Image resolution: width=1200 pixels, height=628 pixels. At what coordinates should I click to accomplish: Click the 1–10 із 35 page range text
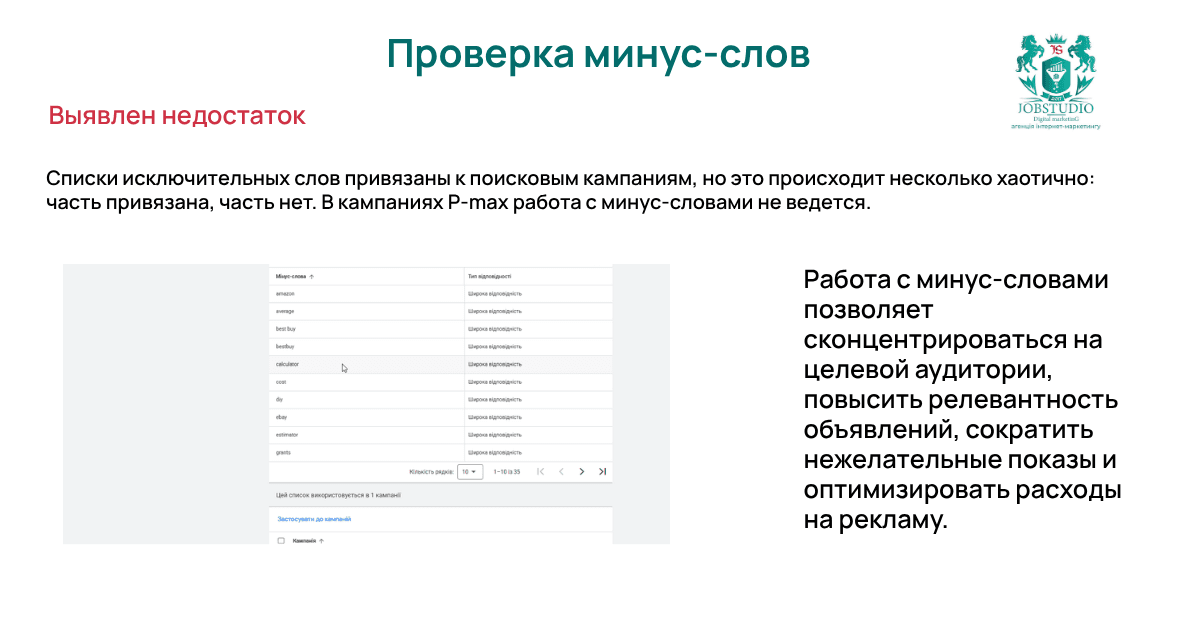[507, 471]
